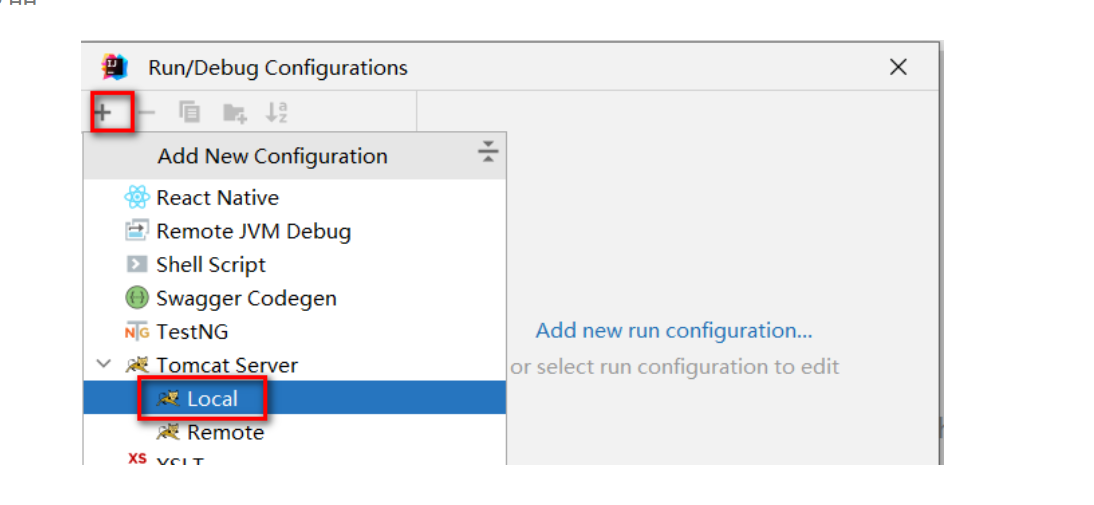Choose Swagger Codegen from the list
The width and height of the screenshot is (1094, 505).
[294, 299]
